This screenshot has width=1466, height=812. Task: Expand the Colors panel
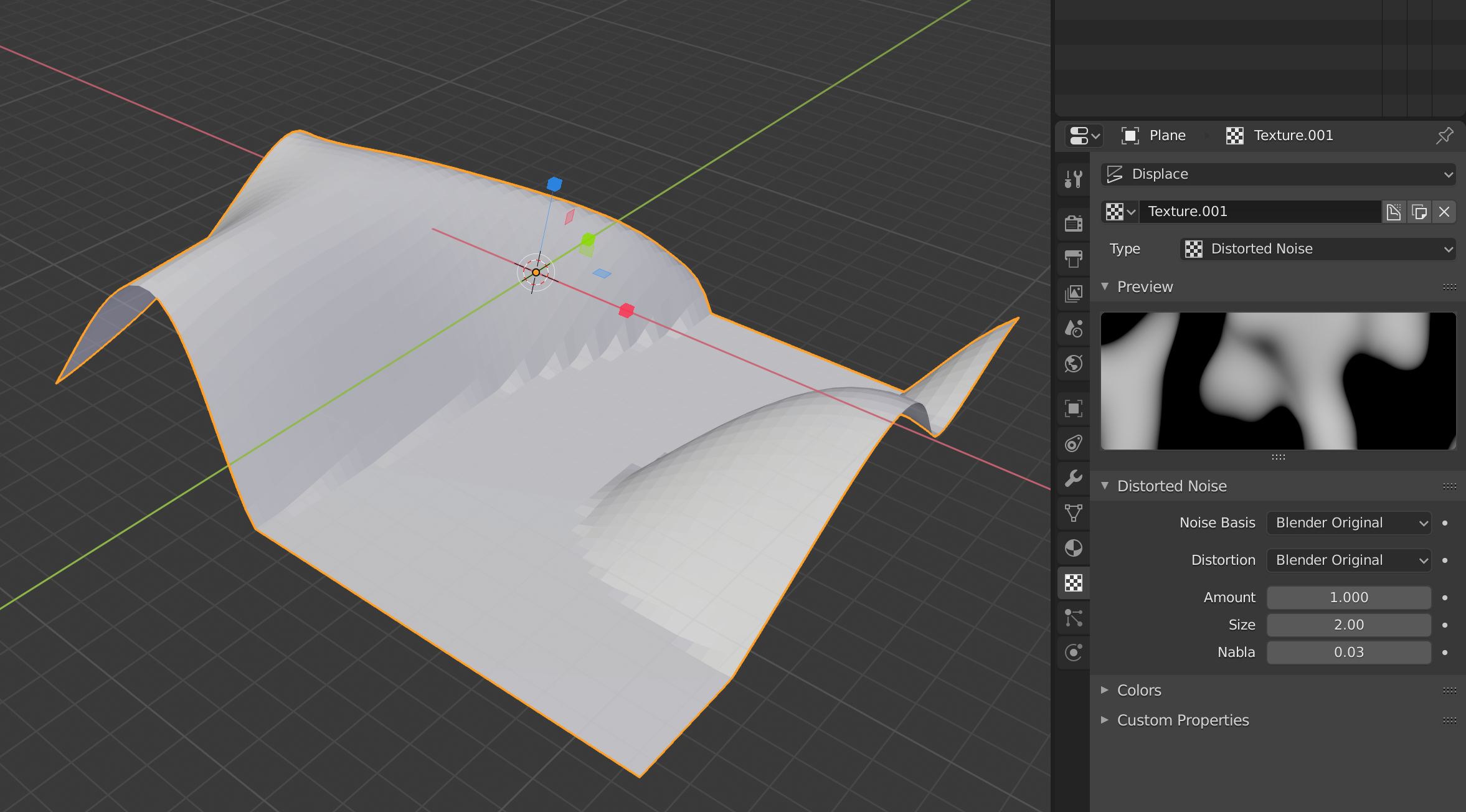tap(1138, 690)
